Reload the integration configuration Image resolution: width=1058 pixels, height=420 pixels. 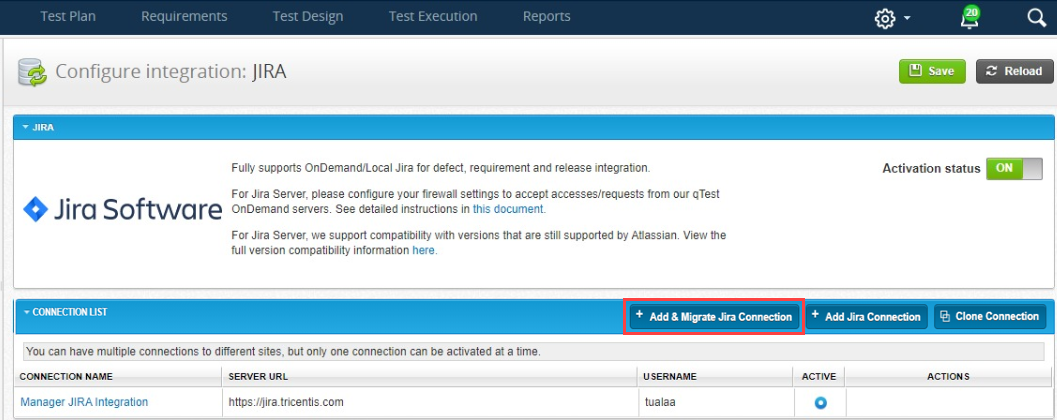pyautogui.click(x=1014, y=71)
